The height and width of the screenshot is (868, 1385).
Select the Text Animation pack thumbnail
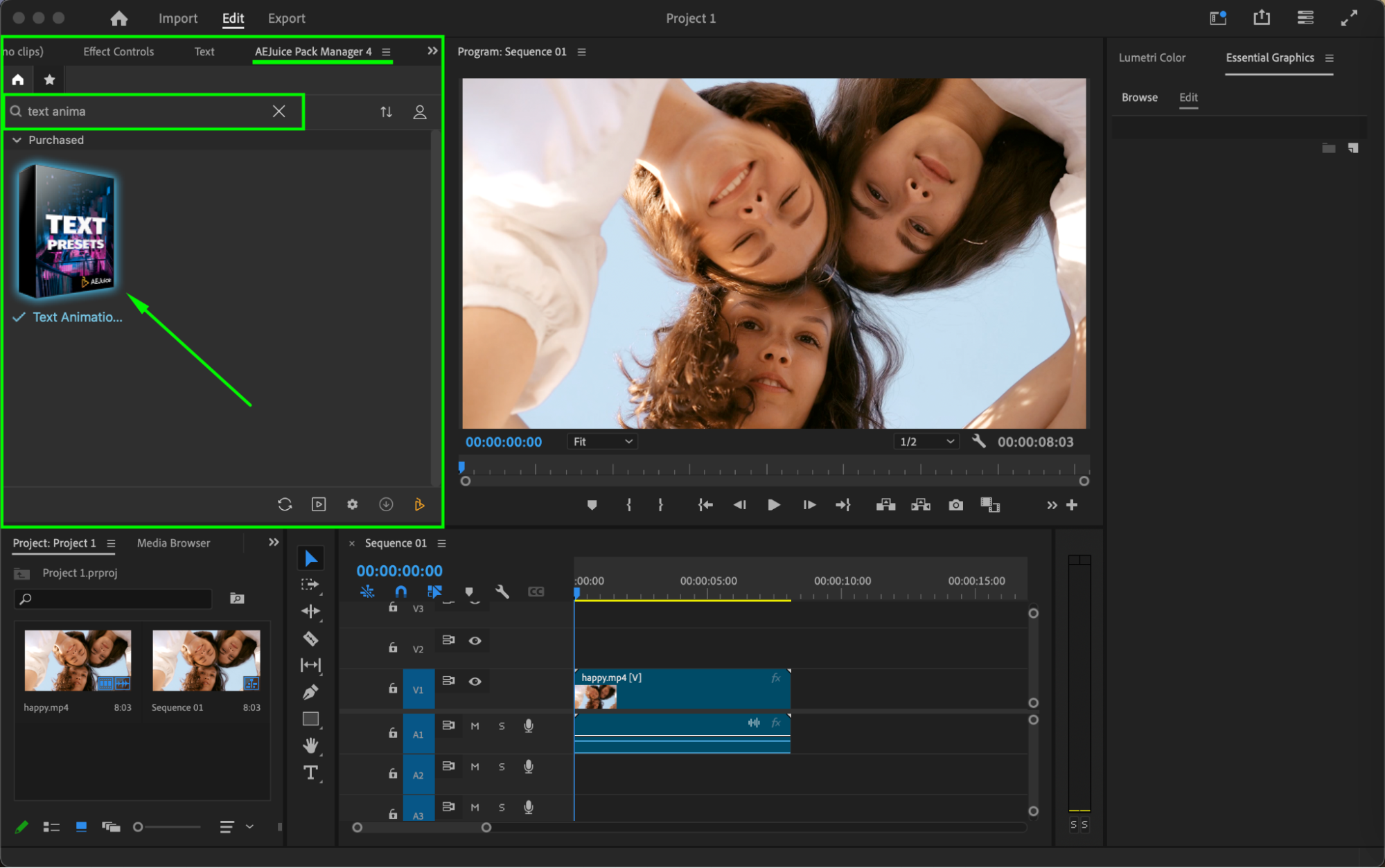[x=67, y=231]
